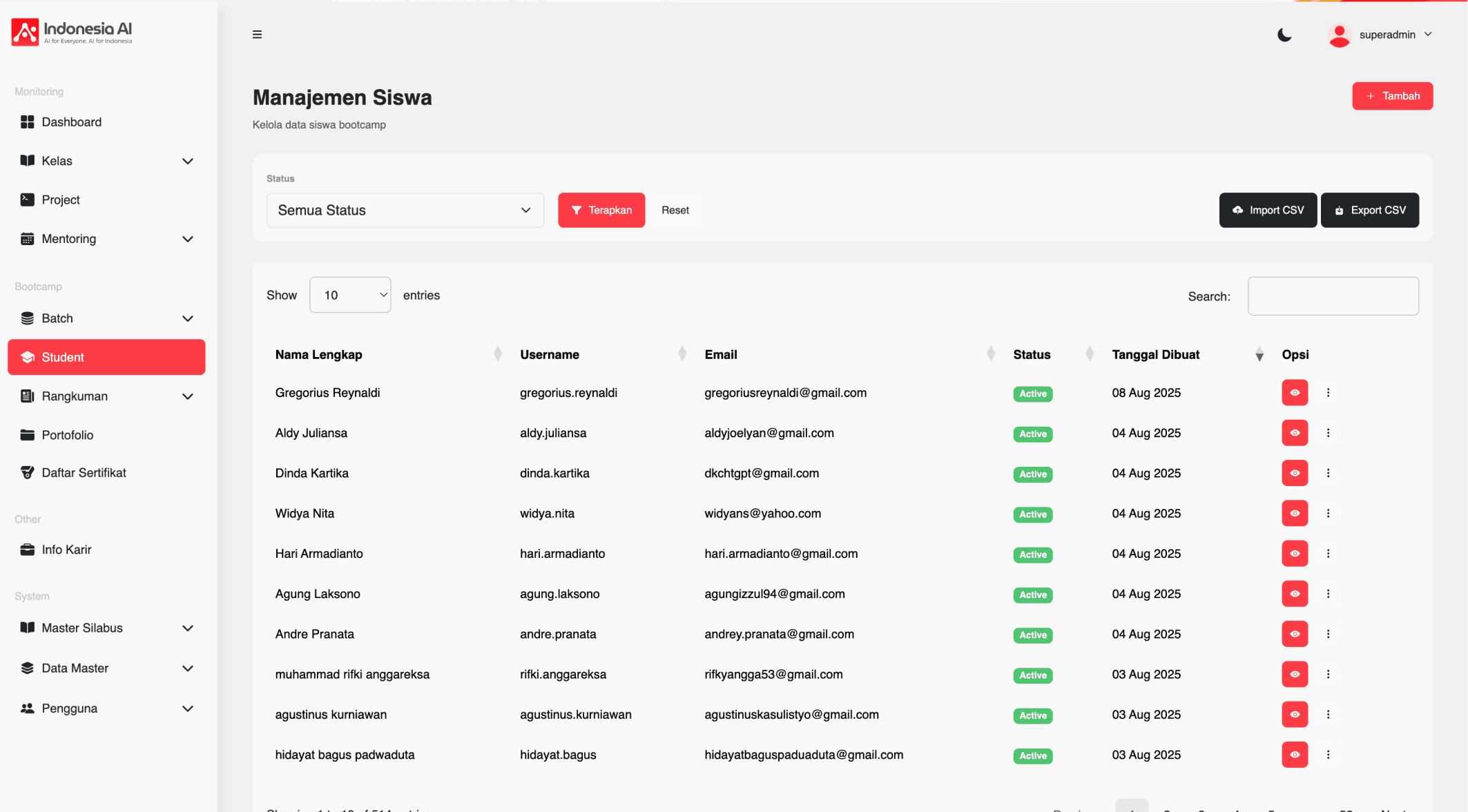Focus the Search input field
The width and height of the screenshot is (1468, 812).
[1333, 296]
